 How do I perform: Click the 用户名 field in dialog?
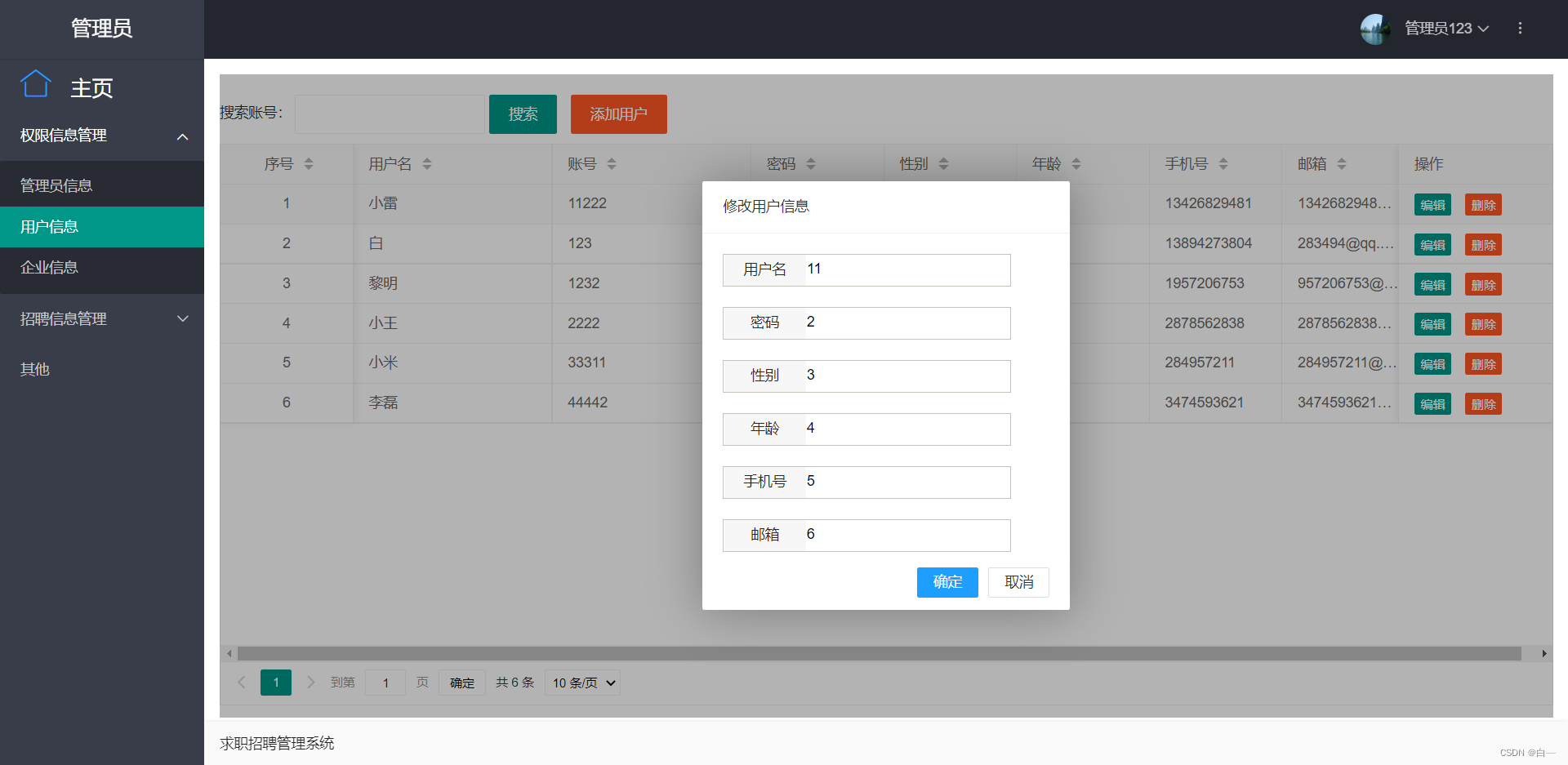point(907,270)
